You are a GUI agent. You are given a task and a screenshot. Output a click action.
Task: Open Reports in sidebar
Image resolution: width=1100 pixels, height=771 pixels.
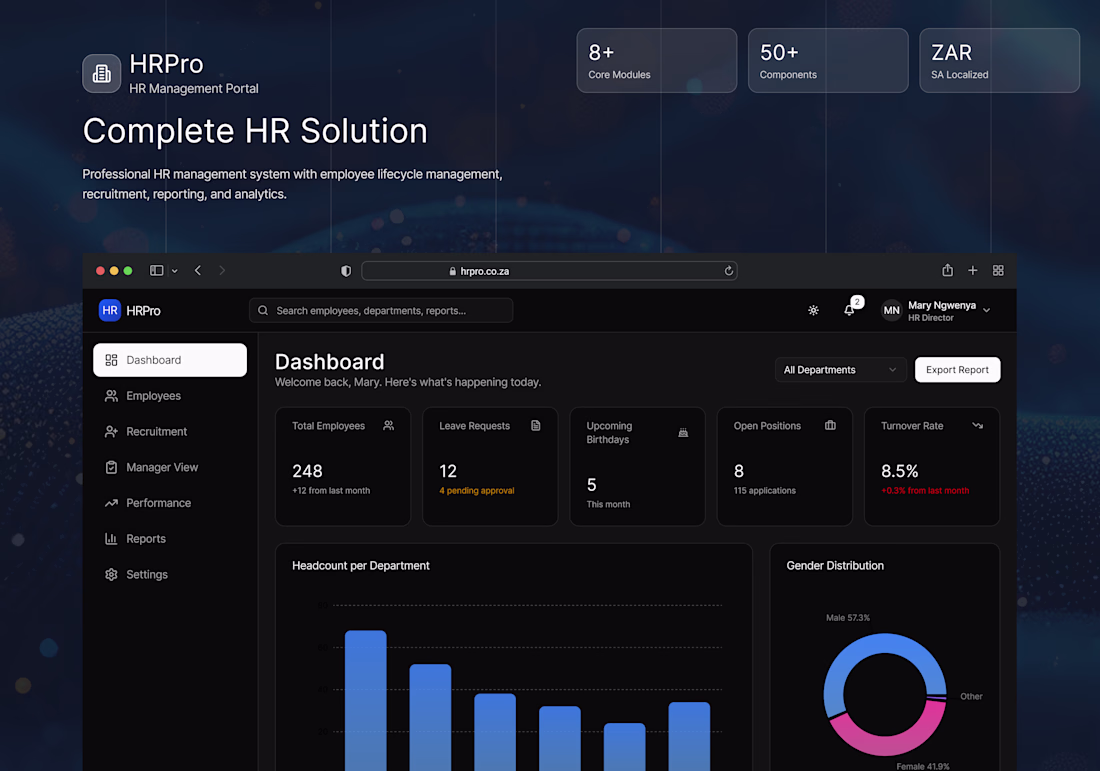point(170,539)
